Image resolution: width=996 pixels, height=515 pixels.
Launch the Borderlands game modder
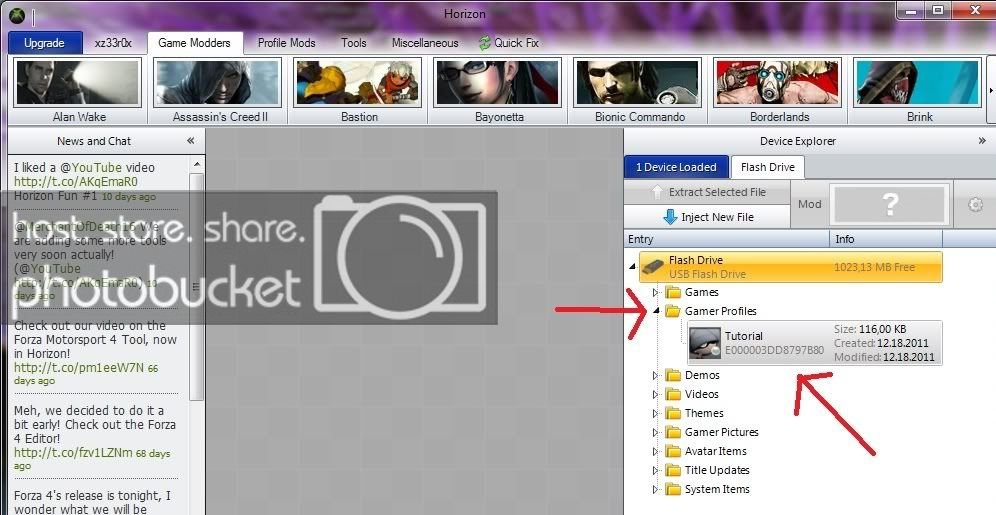point(779,83)
